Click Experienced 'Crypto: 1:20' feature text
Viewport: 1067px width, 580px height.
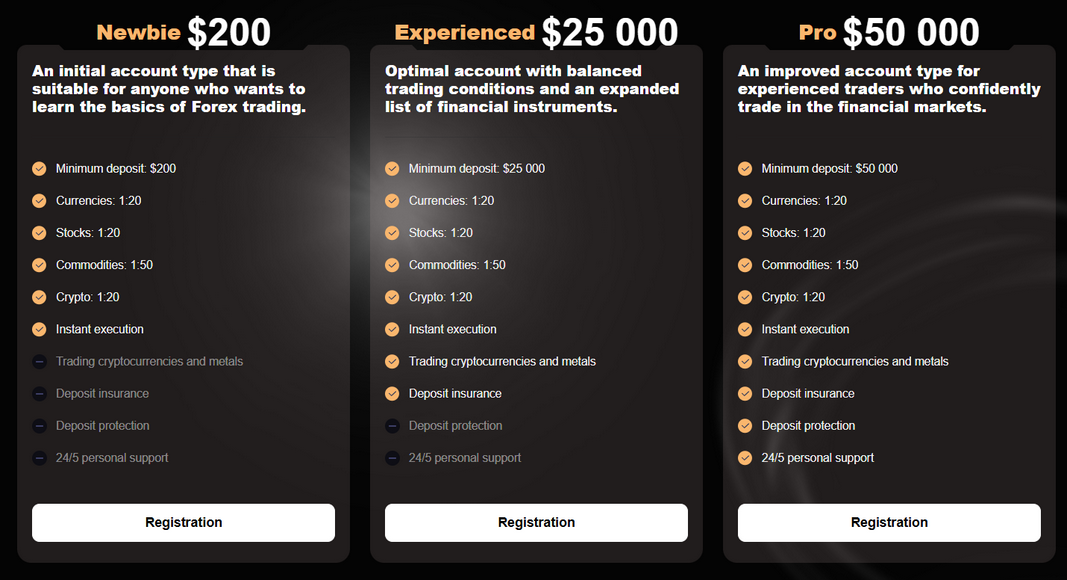click(440, 297)
